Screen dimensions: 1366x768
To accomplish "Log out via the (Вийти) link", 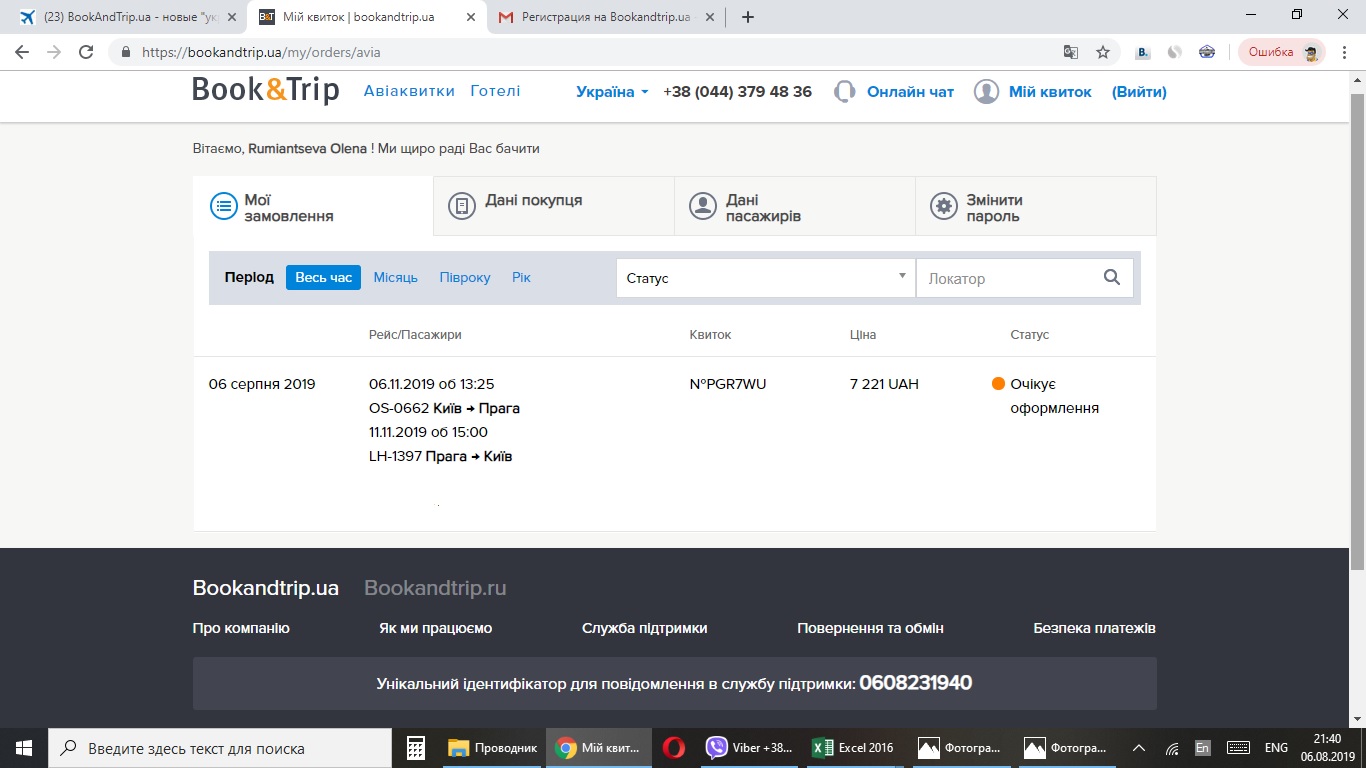I will [x=1139, y=92].
